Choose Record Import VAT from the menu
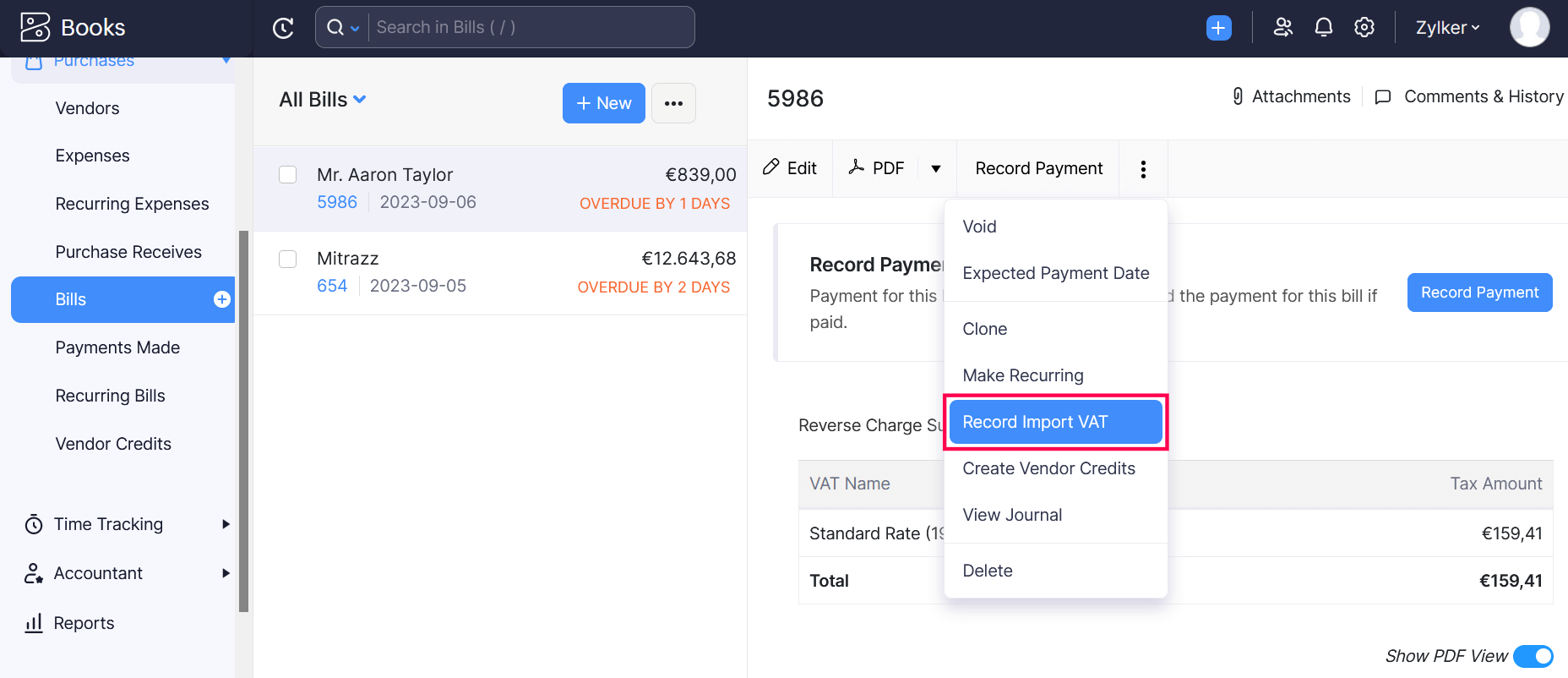Screen dimensions: 1568x678 pyautogui.click(x=1055, y=422)
